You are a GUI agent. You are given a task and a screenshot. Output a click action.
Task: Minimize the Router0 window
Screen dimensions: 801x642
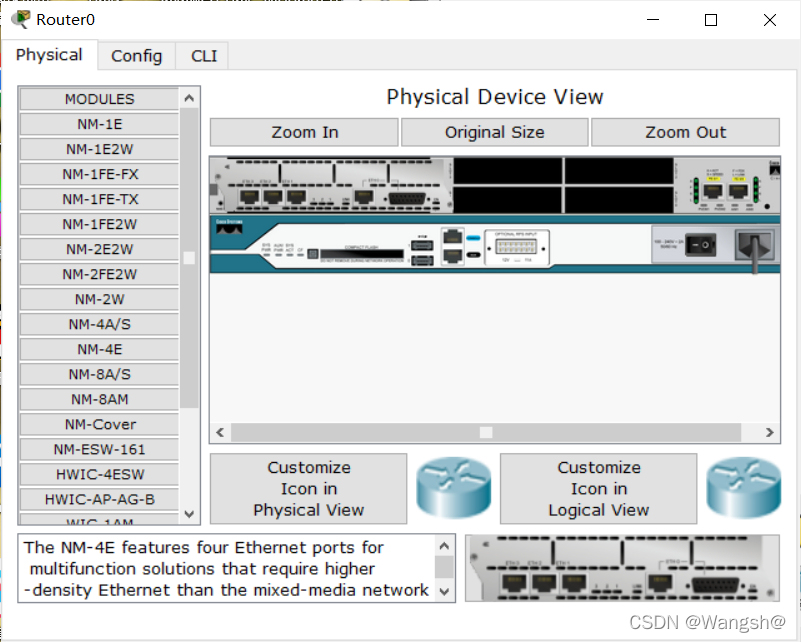653,20
